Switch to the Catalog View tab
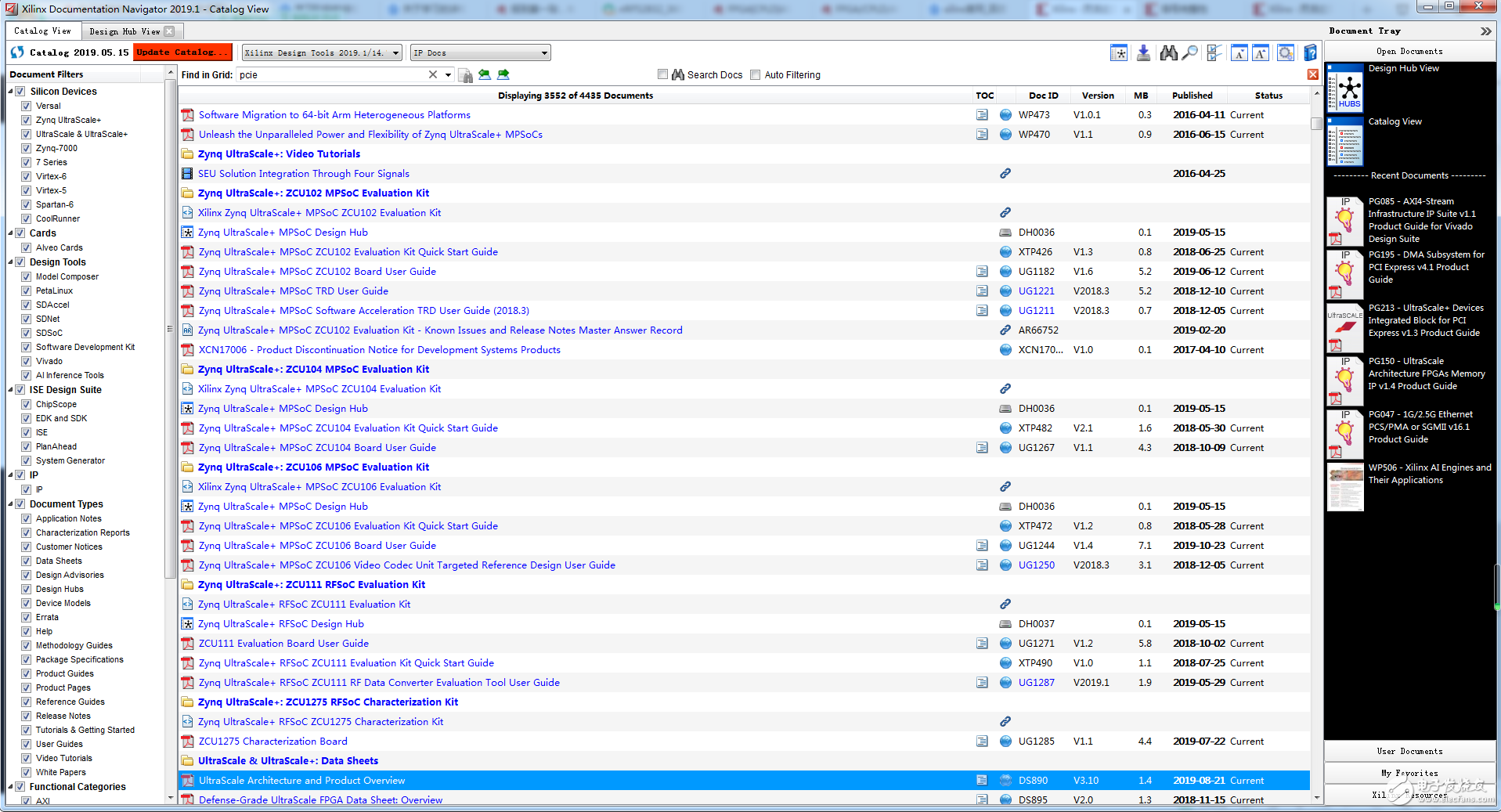The height and width of the screenshot is (812, 1501). 42,31
